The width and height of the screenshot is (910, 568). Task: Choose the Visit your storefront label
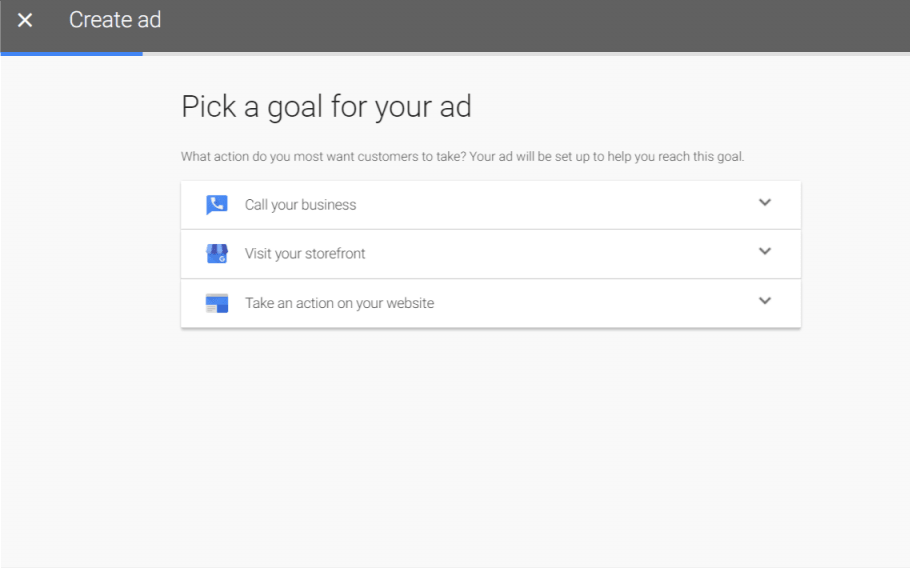(305, 254)
